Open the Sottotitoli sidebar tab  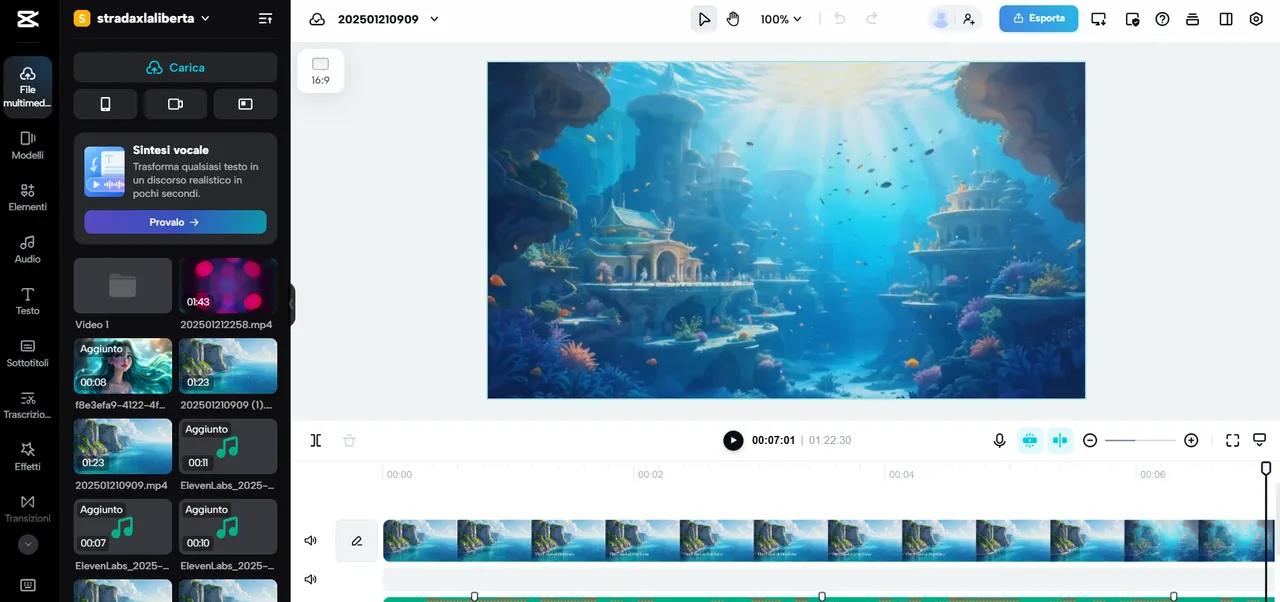coord(28,353)
